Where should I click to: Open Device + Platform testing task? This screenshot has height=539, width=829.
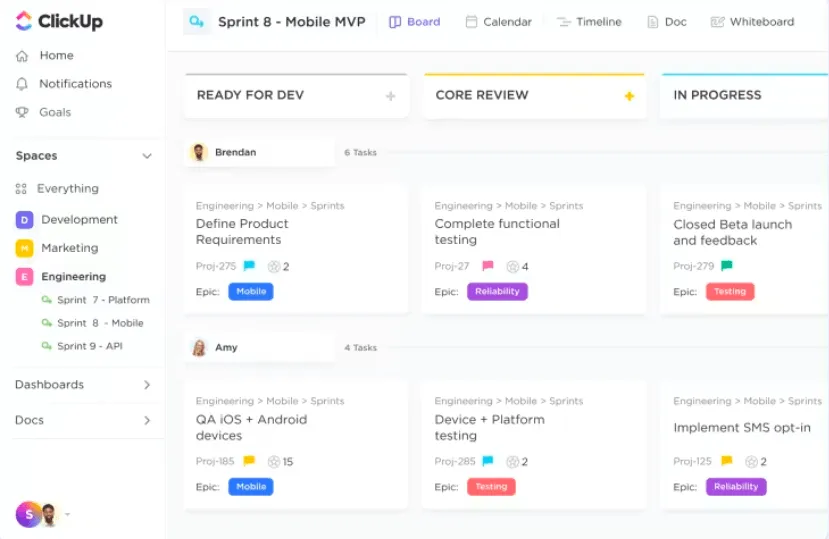click(x=490, y=427)
